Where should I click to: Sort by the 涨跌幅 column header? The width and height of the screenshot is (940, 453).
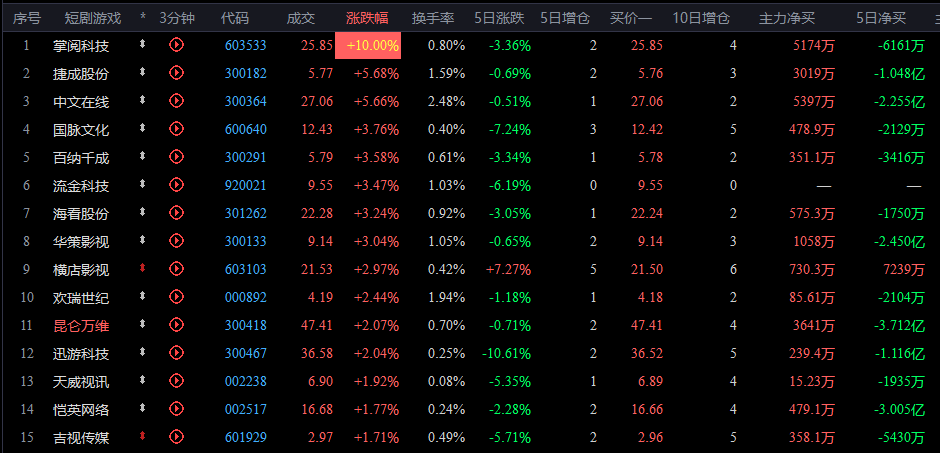367,18
